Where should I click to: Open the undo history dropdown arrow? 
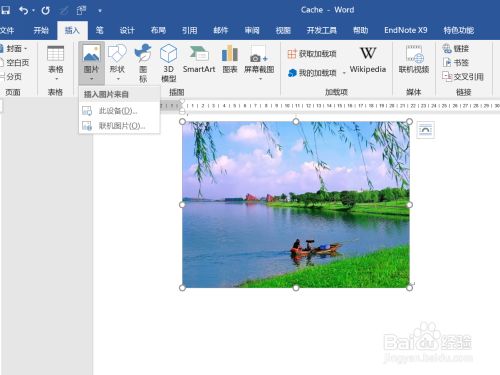point(34,11)
